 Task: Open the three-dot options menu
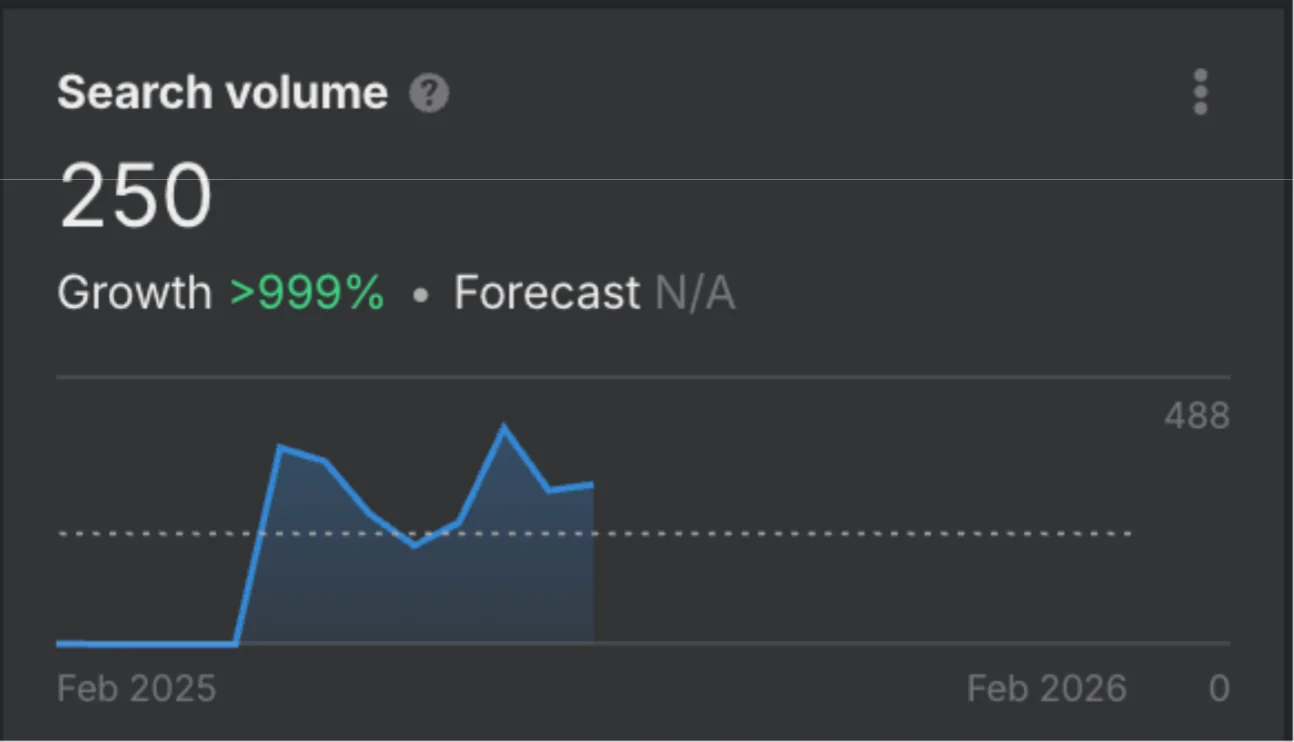[x=1200, y=93]
